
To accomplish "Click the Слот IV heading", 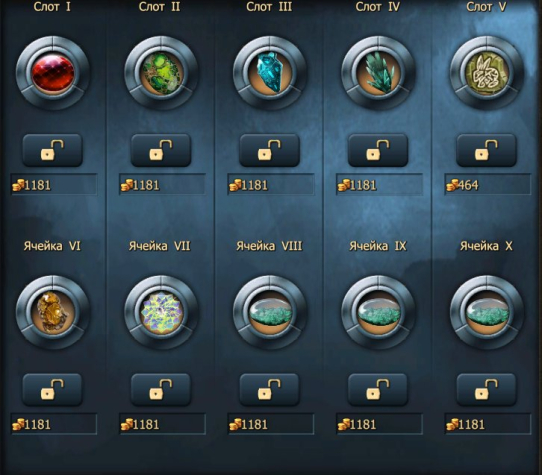I will 378,7.
